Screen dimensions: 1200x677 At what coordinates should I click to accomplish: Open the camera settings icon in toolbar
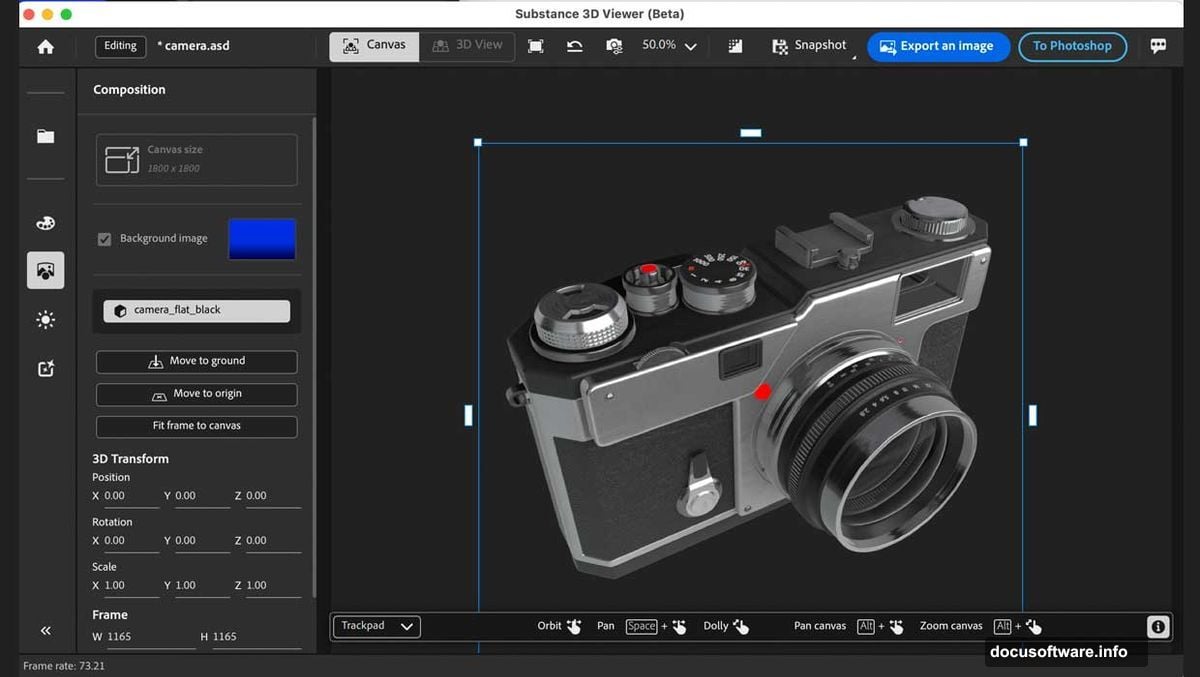point(614,46)
